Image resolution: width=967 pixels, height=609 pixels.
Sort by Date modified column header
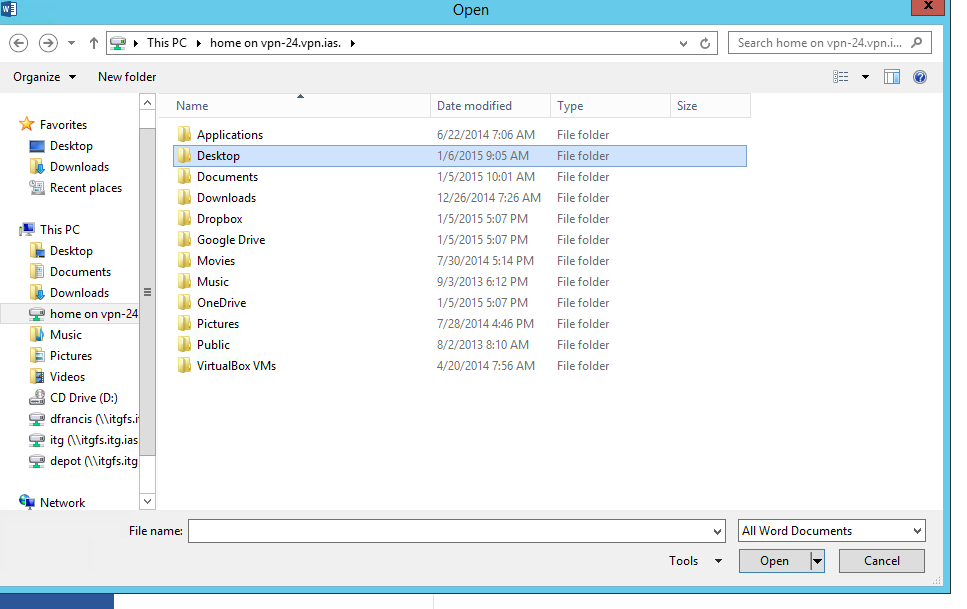click(490, 106)
